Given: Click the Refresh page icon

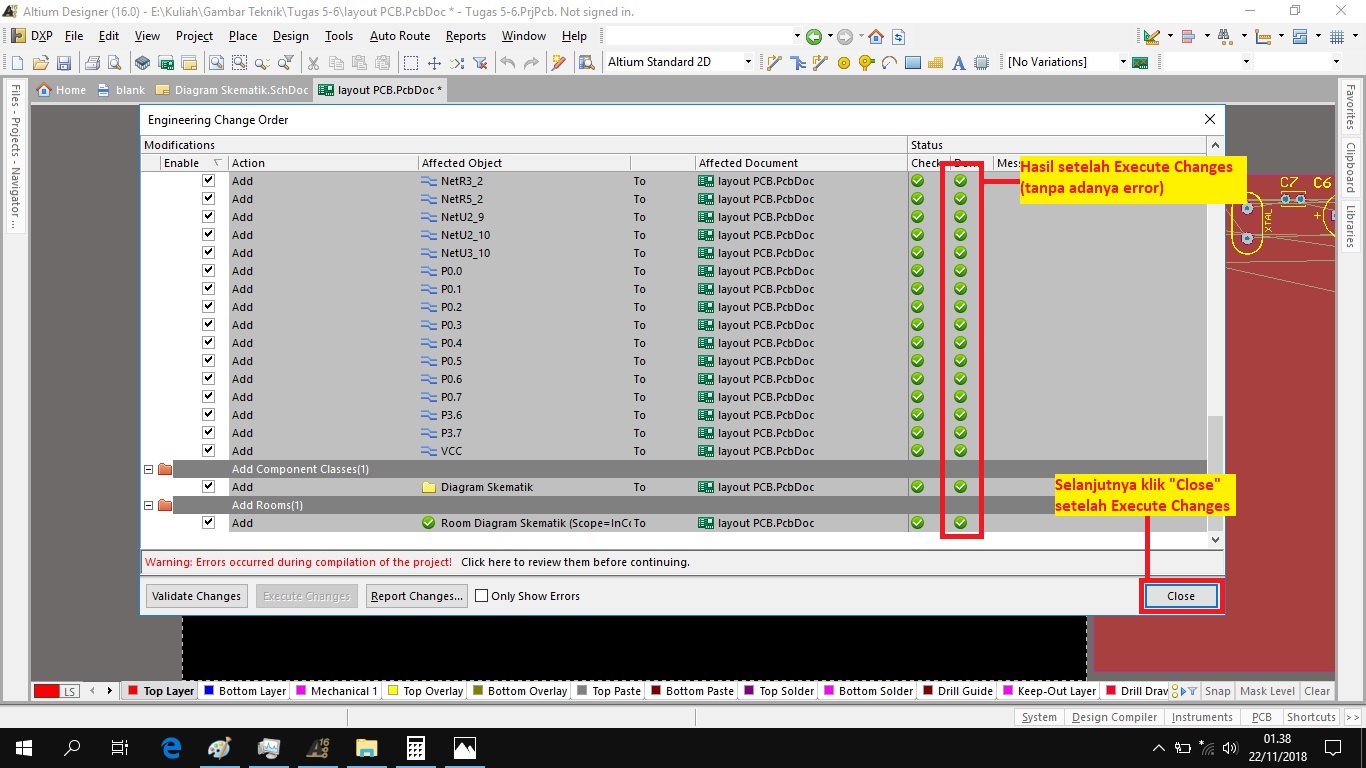Looking at the screenshot, I should (x=898, y=37).
